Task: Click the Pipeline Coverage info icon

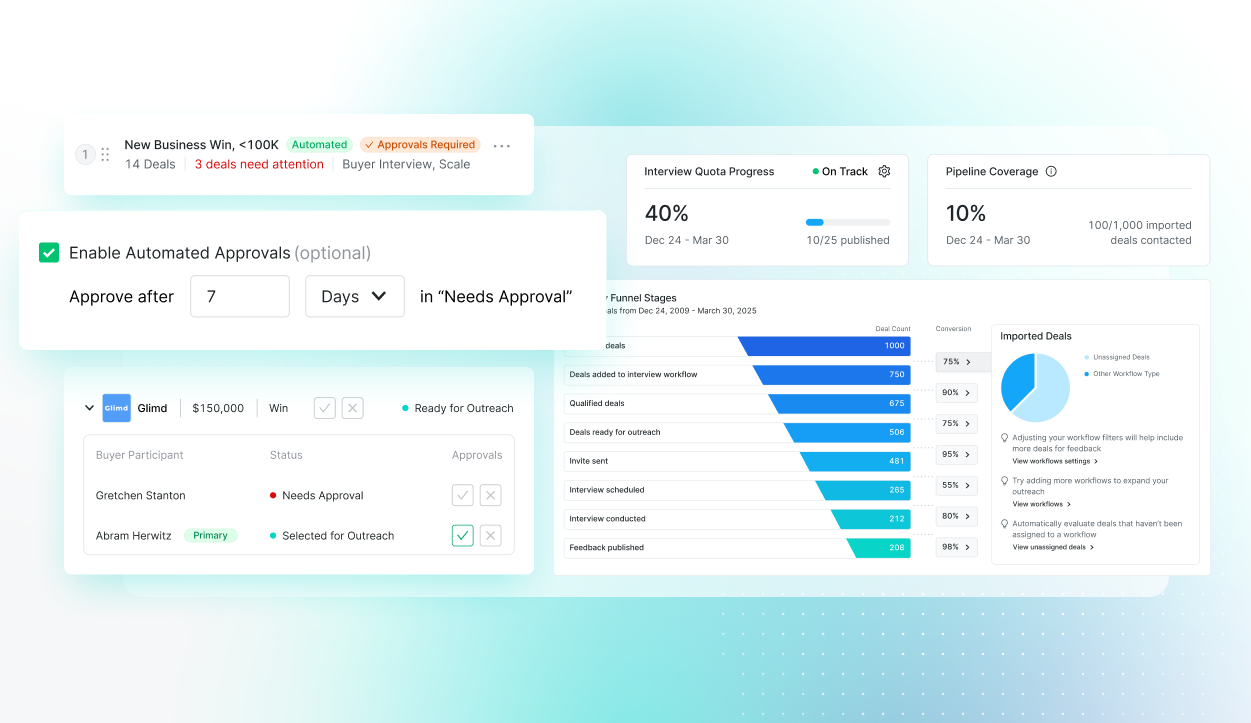Action: [x=1051, y=171]
